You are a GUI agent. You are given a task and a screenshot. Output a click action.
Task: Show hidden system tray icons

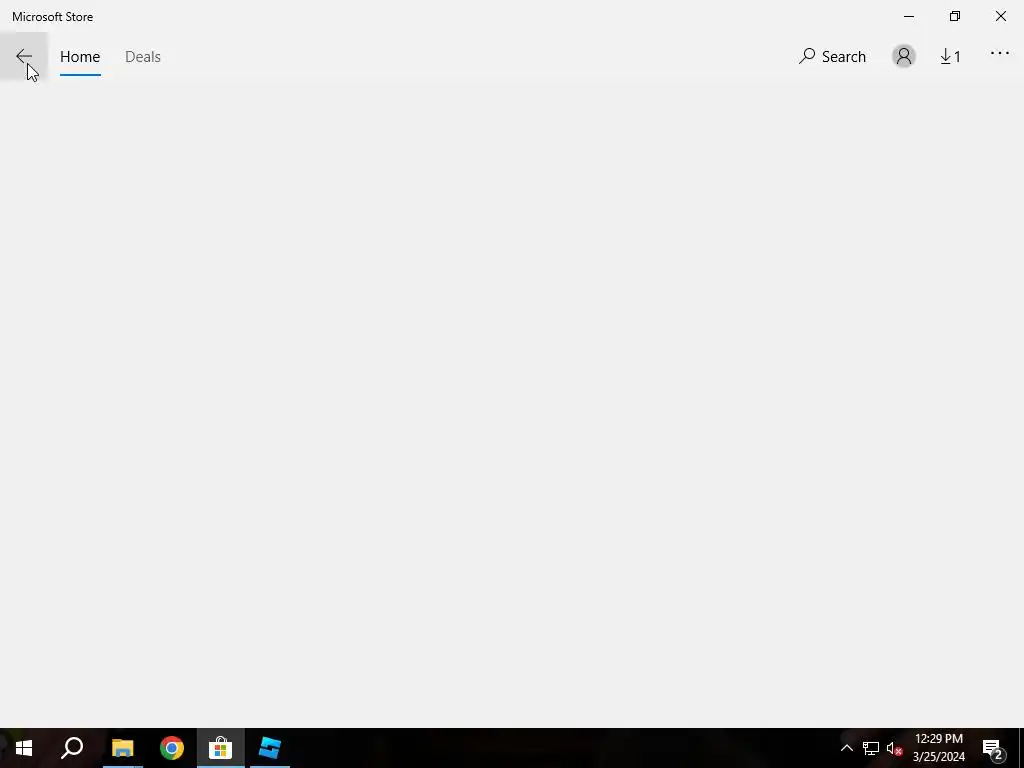846,748
